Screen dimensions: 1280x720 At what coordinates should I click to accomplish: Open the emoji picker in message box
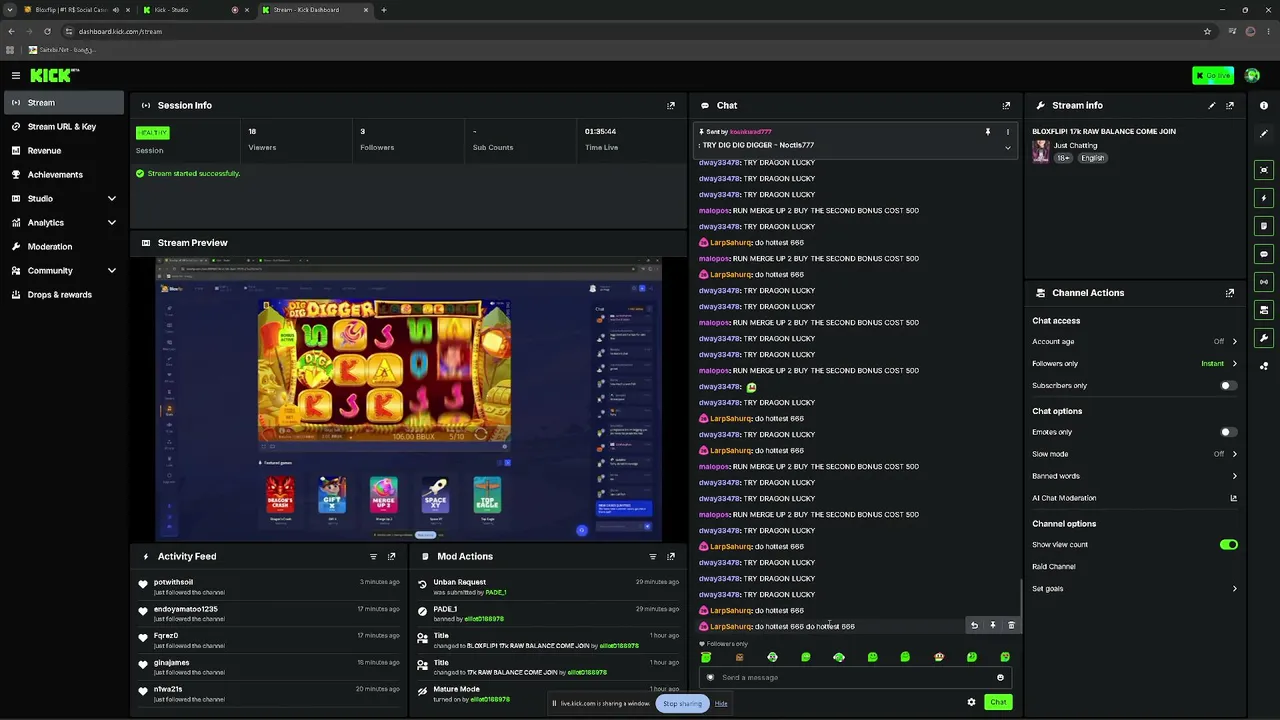pos(1000,677)
